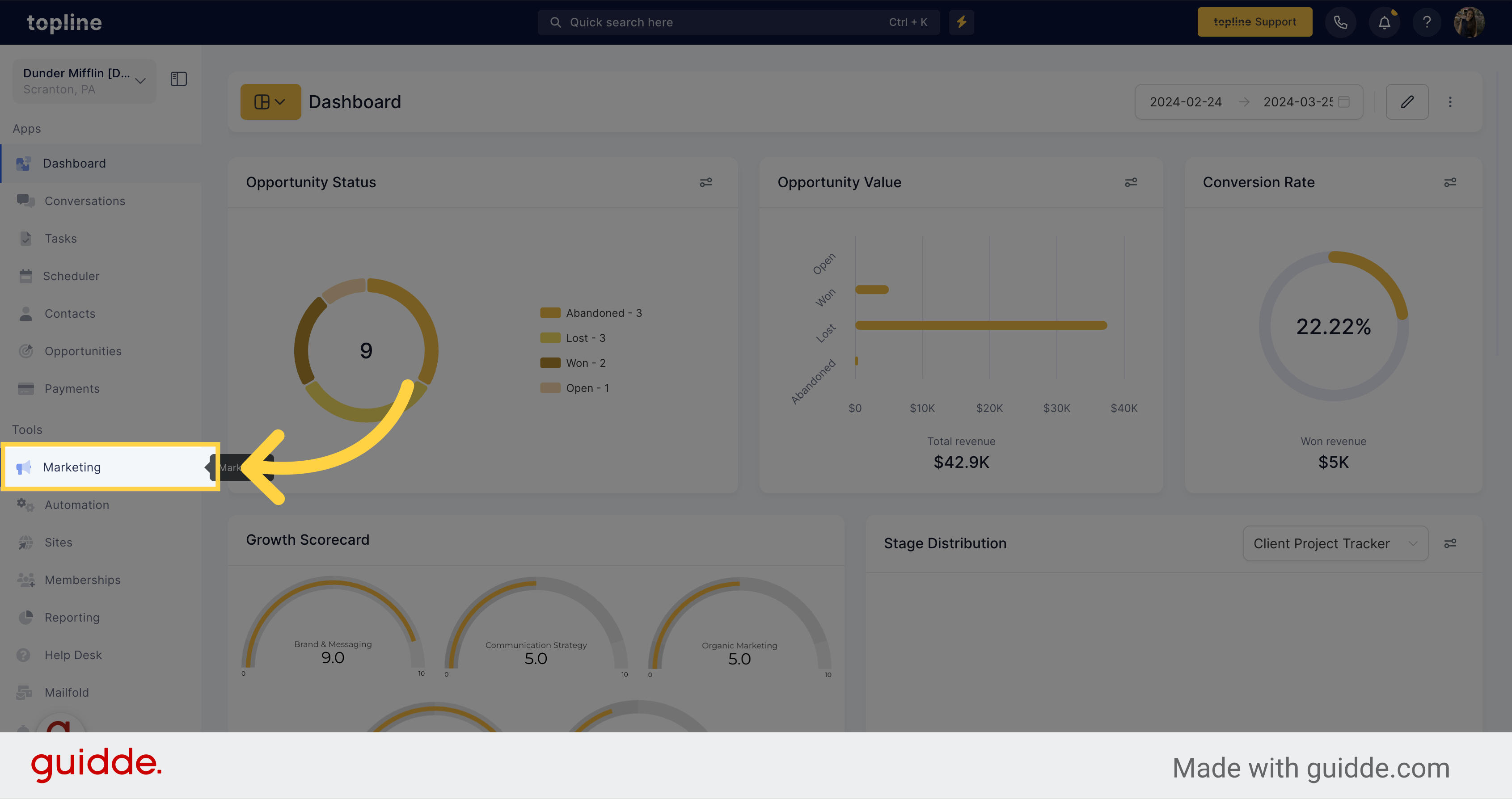The height and width of the screenshot is (799, 1512).
Task: Click the topline Support button
Action: [x=1254, y=21]
